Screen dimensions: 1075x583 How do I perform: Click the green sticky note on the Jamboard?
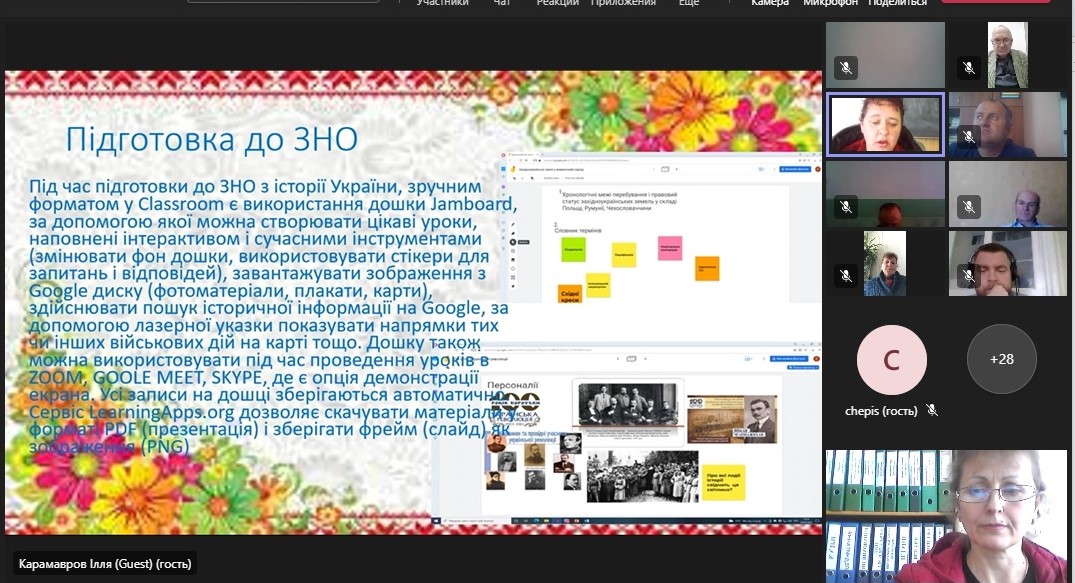tap(573, 250)
